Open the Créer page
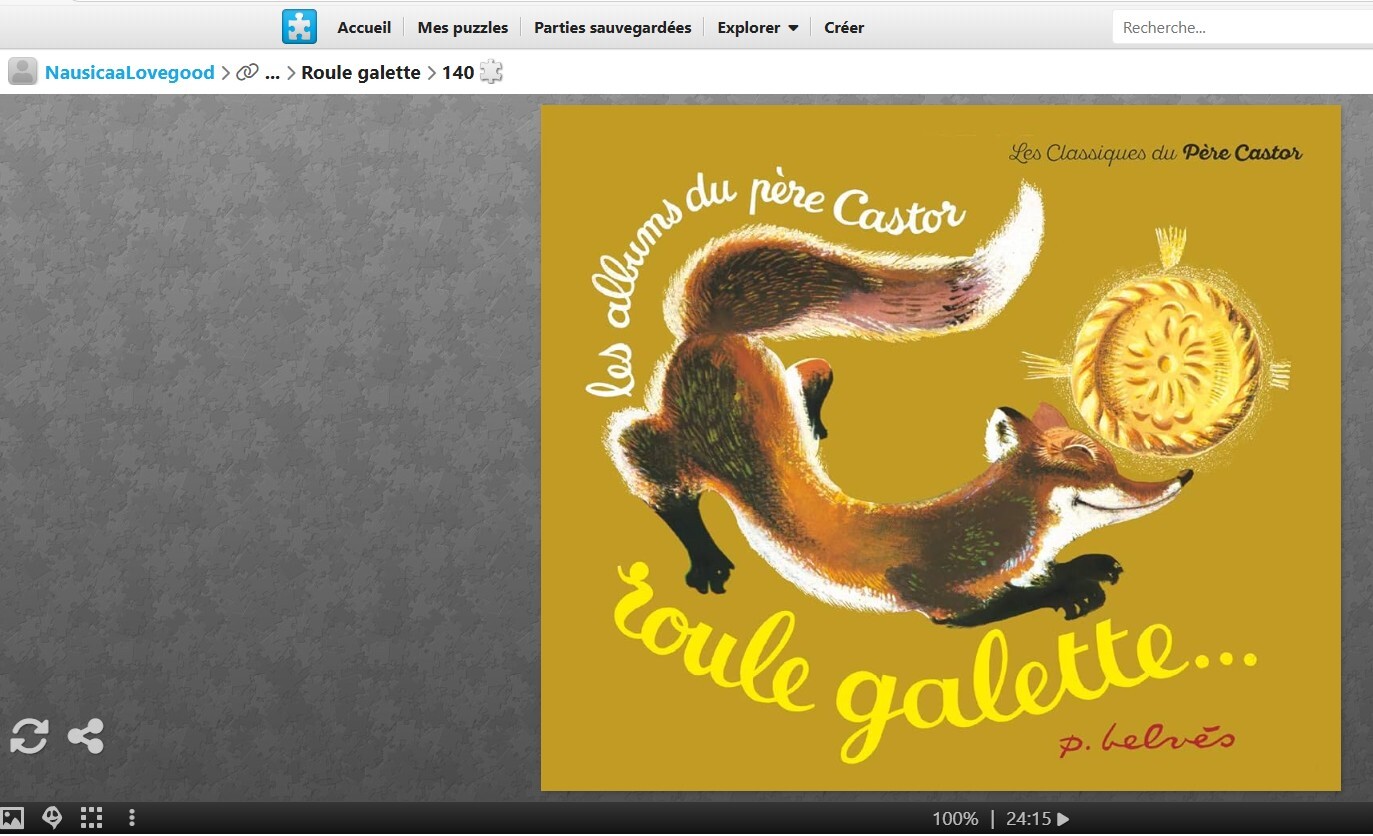The height and width of the screenshot is (836, 1373). (x=844, y=28)
